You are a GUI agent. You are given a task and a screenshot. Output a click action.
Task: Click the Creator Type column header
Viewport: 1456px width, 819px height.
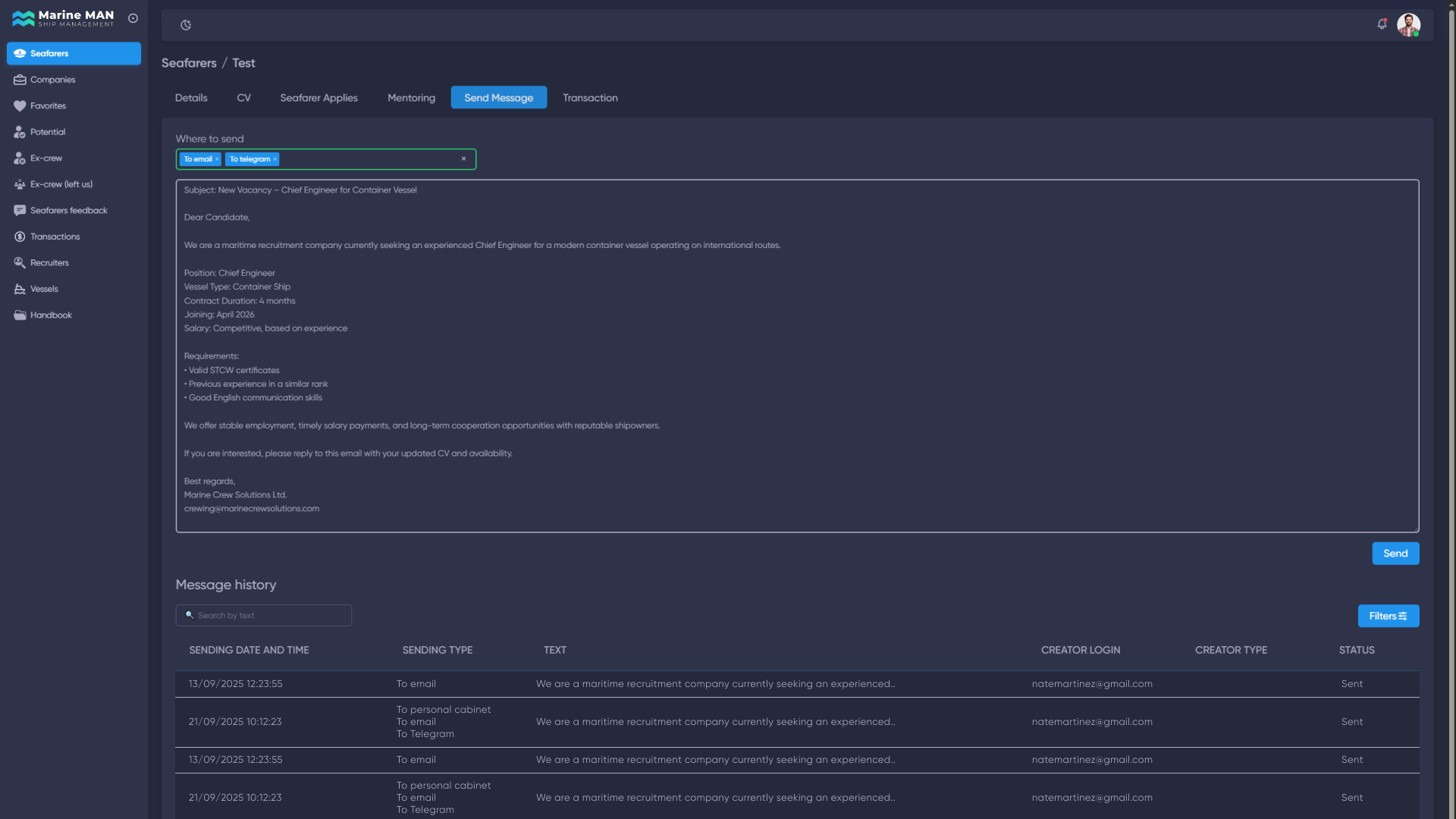1231,650
